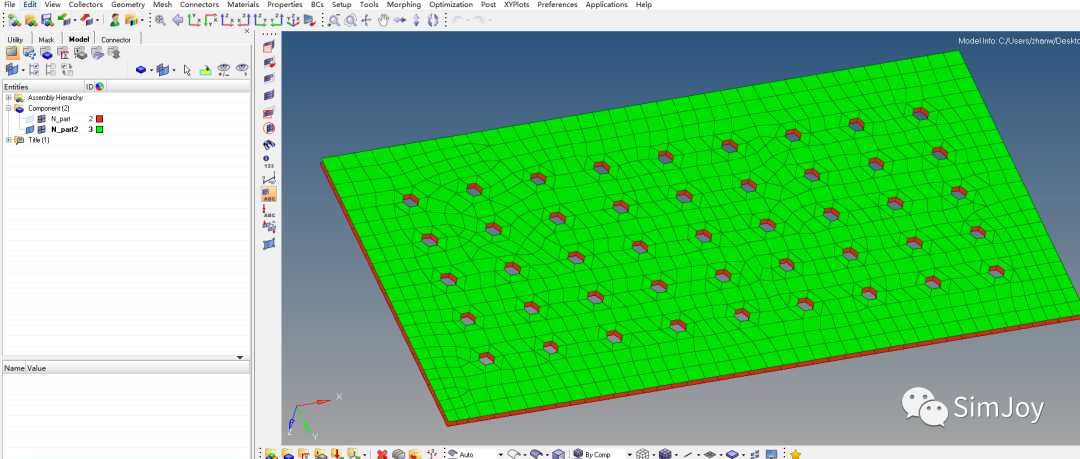Open the import icon dropdown arrow
This screenshot has width=1080, height=459.
coord(74,21)
